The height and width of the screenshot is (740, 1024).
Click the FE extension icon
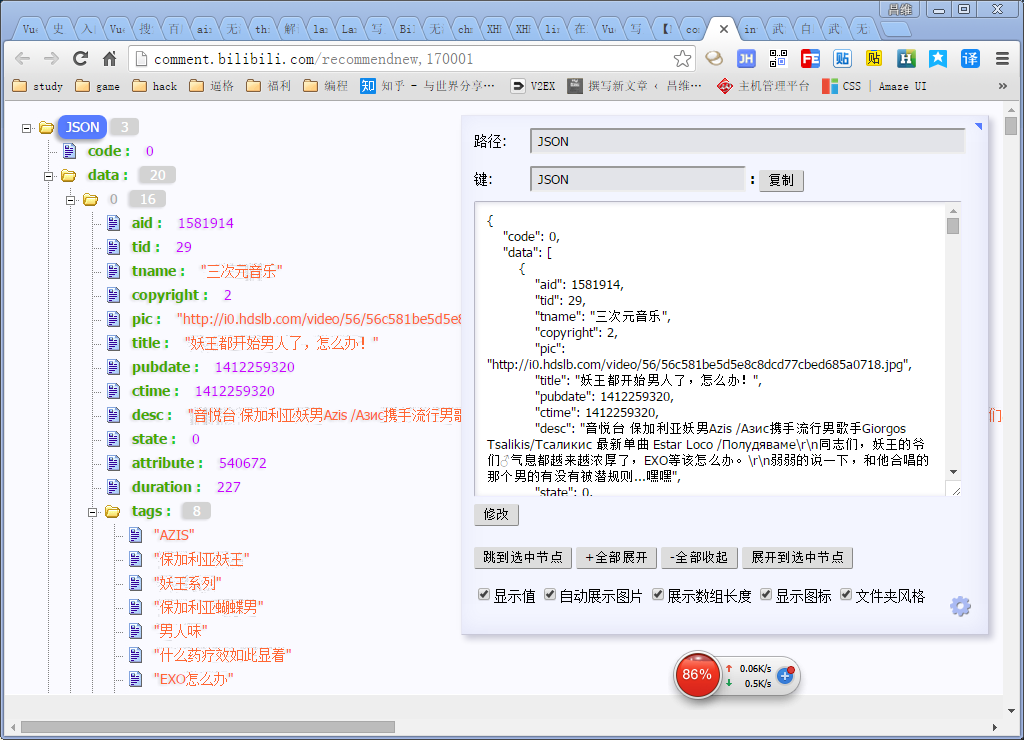click(x=810, y=60)
